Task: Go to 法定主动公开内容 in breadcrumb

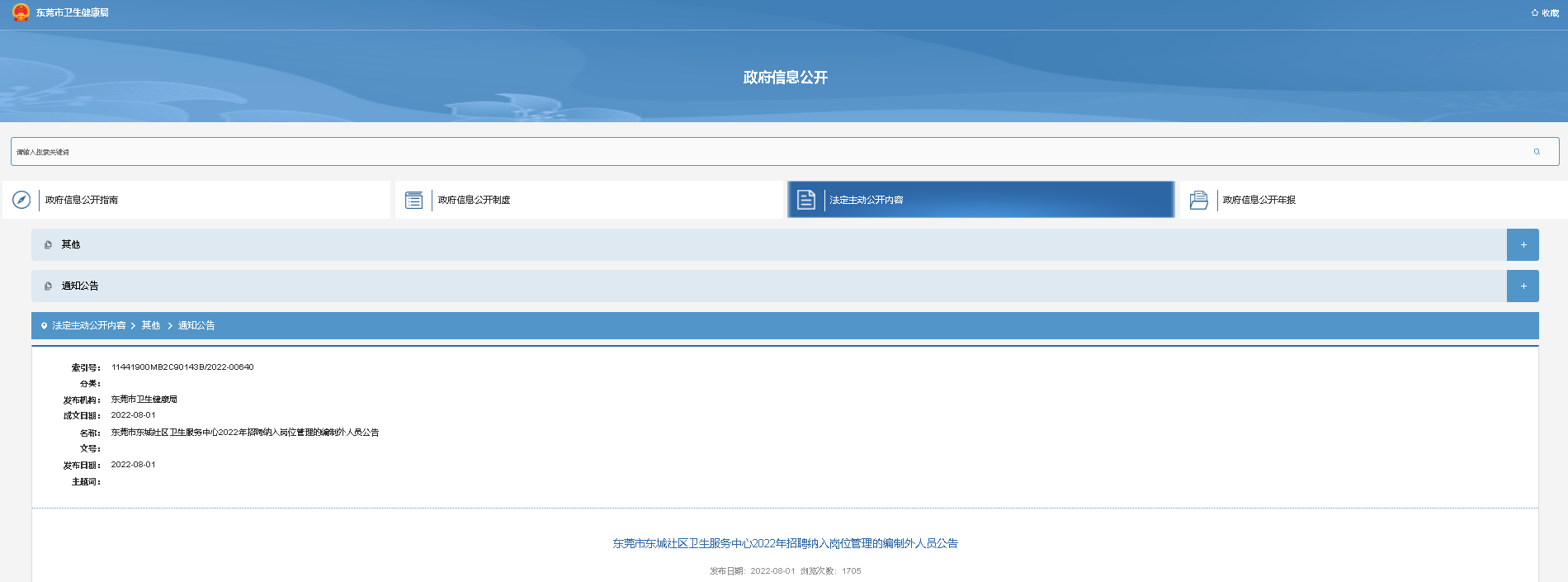Action: [x=89, y=326]
